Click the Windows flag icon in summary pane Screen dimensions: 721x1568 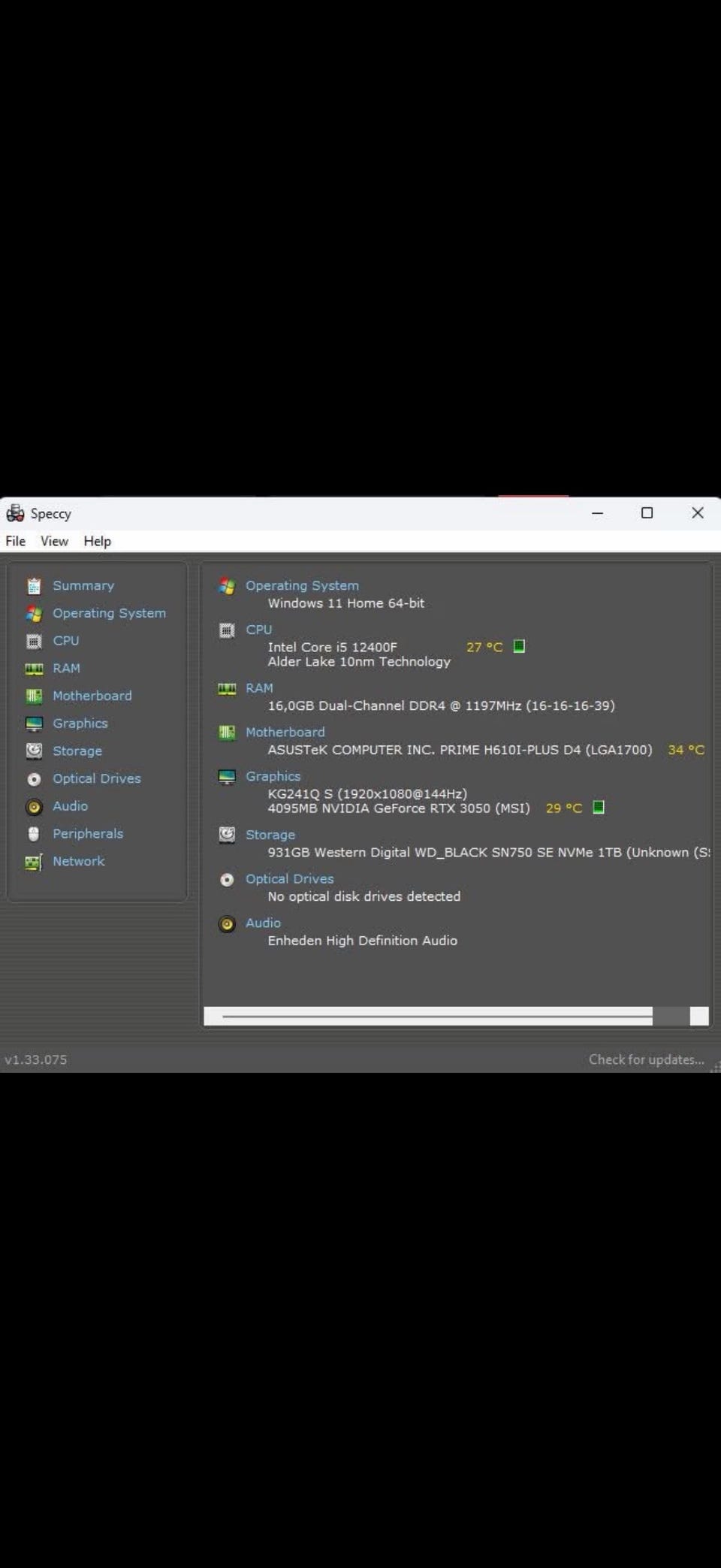click(x=227, y=586)
